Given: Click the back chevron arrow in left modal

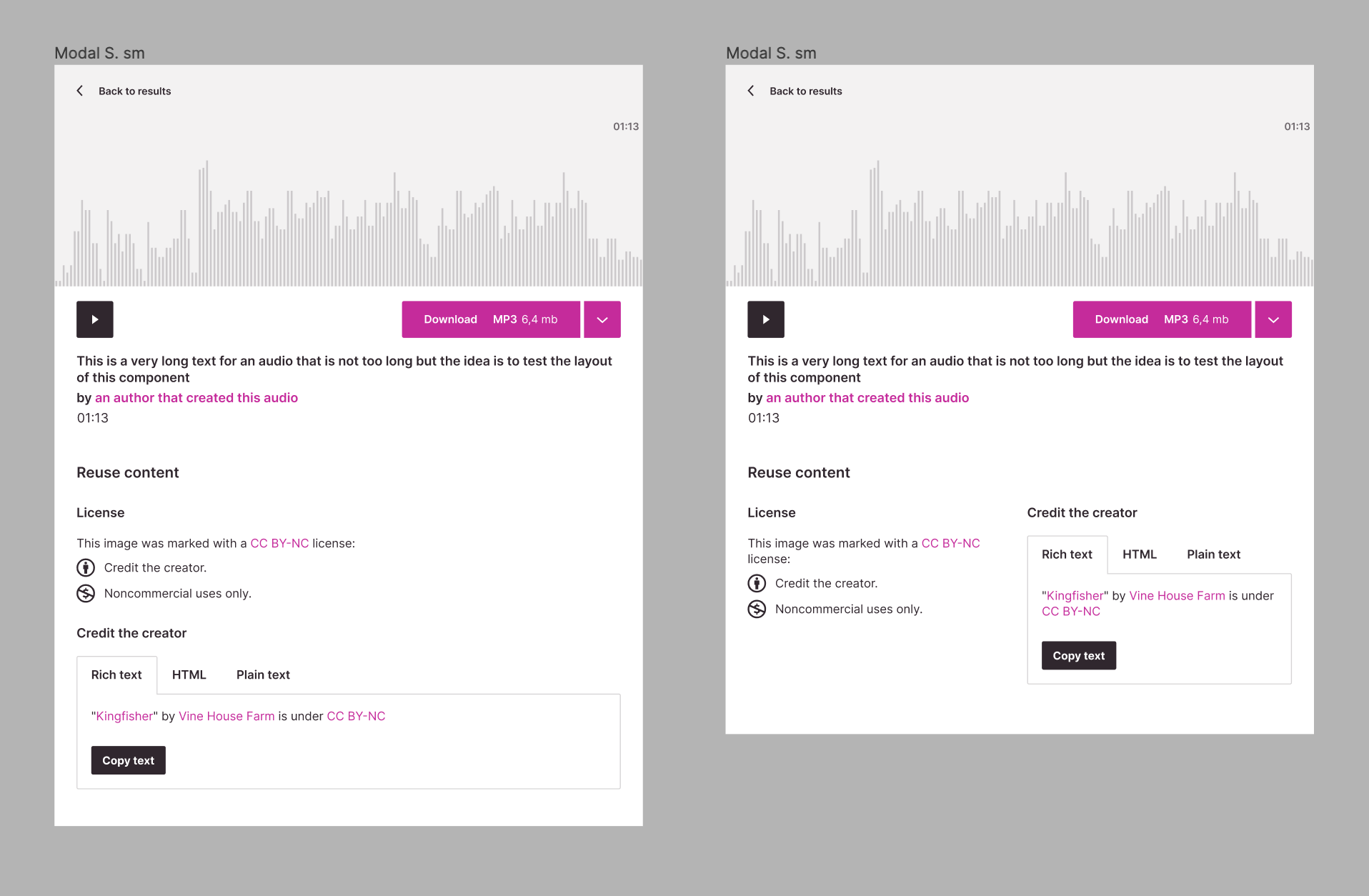Looking at the screenshot, I should 80,91.
